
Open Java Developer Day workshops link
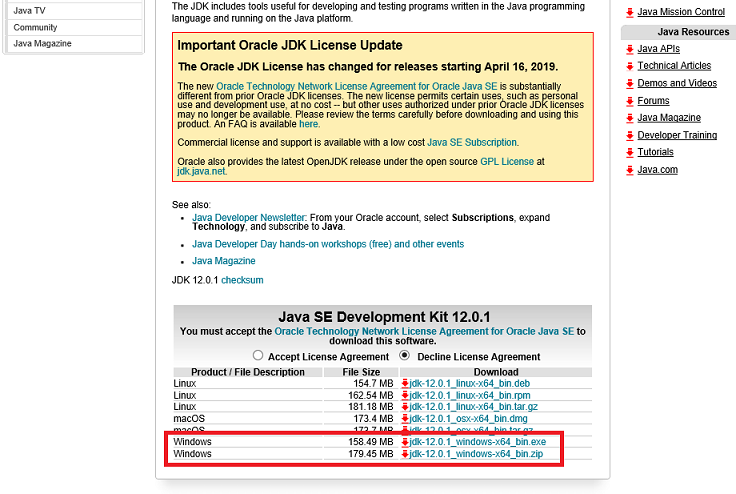328,244
